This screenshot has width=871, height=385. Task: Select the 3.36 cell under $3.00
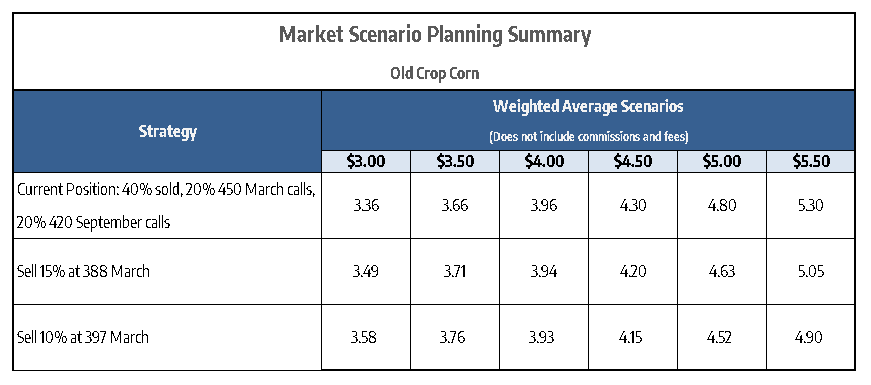(x=366, y=206)
